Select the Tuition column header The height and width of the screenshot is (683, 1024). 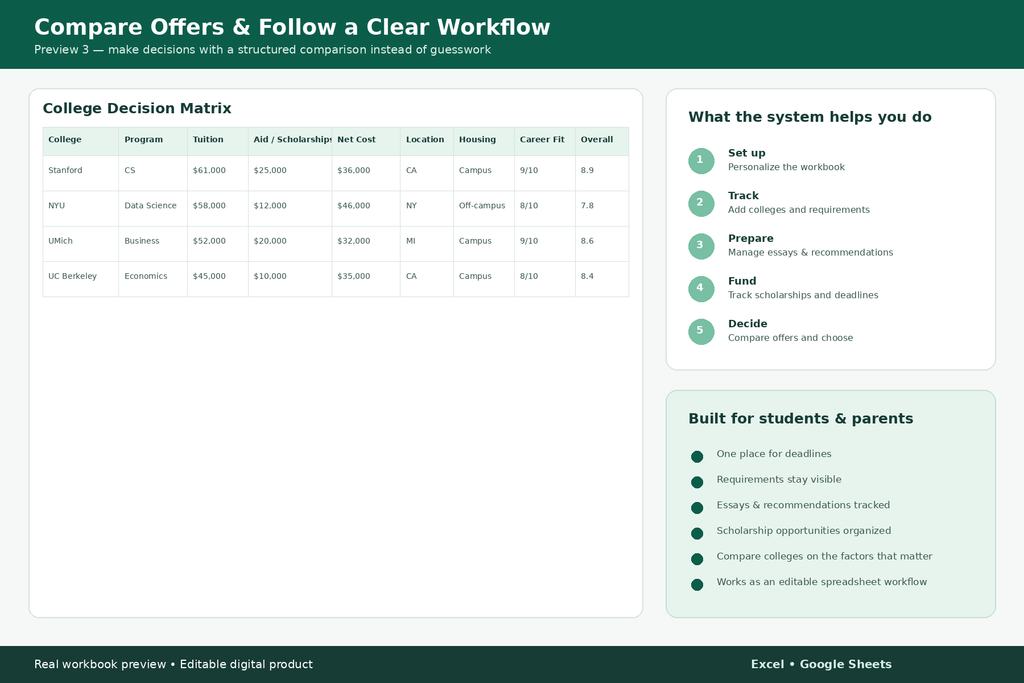pyautogui.click(x=217, y=141)
